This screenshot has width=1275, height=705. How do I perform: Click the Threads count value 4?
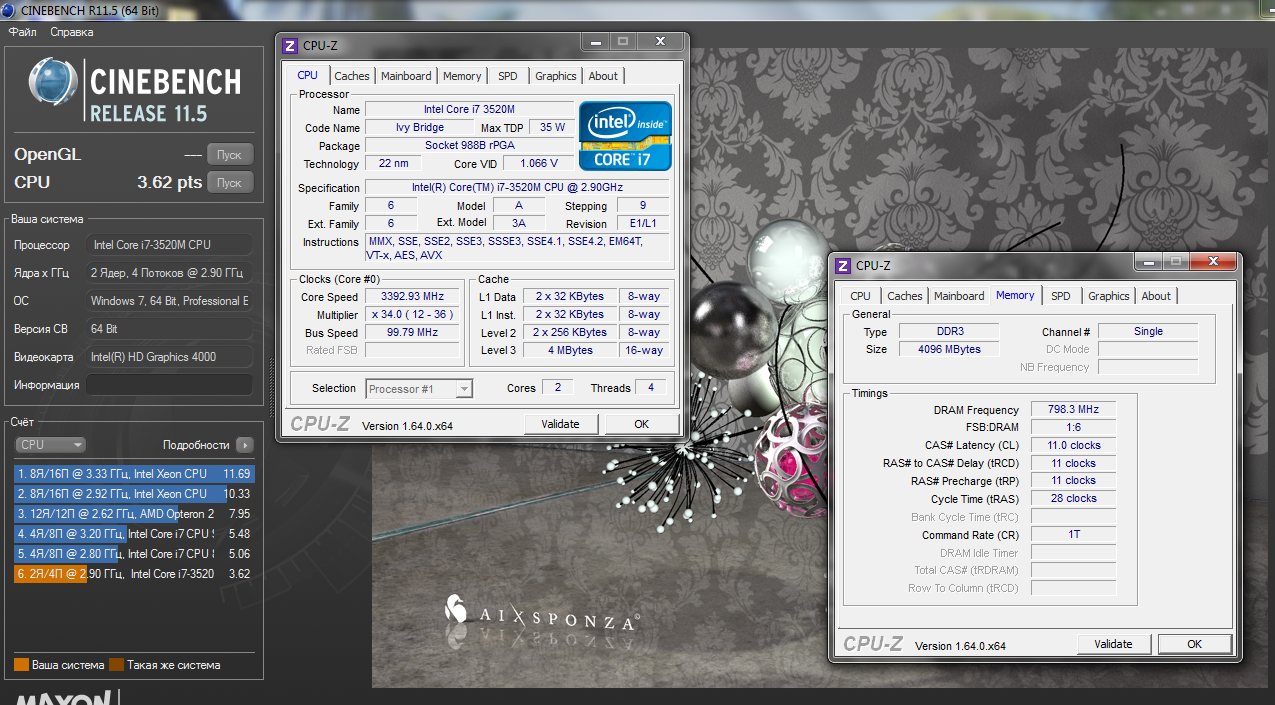(x=650, y=388)
